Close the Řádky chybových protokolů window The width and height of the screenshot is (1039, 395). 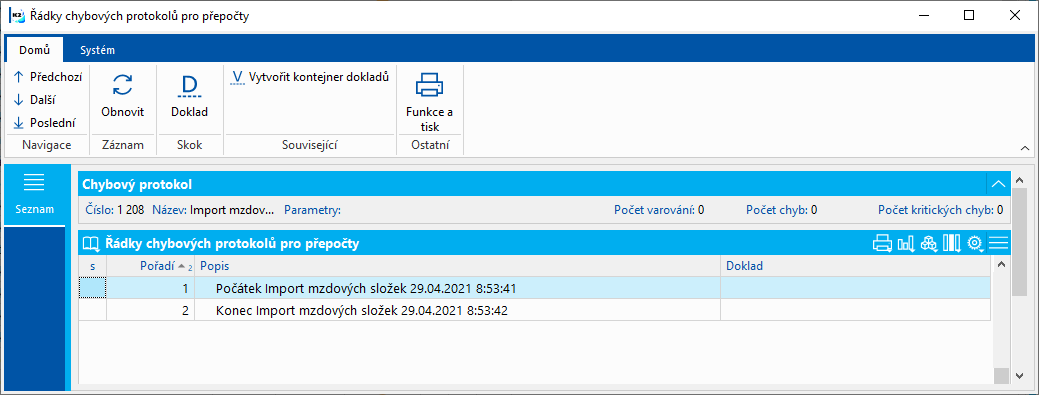tap(1014, 15)
